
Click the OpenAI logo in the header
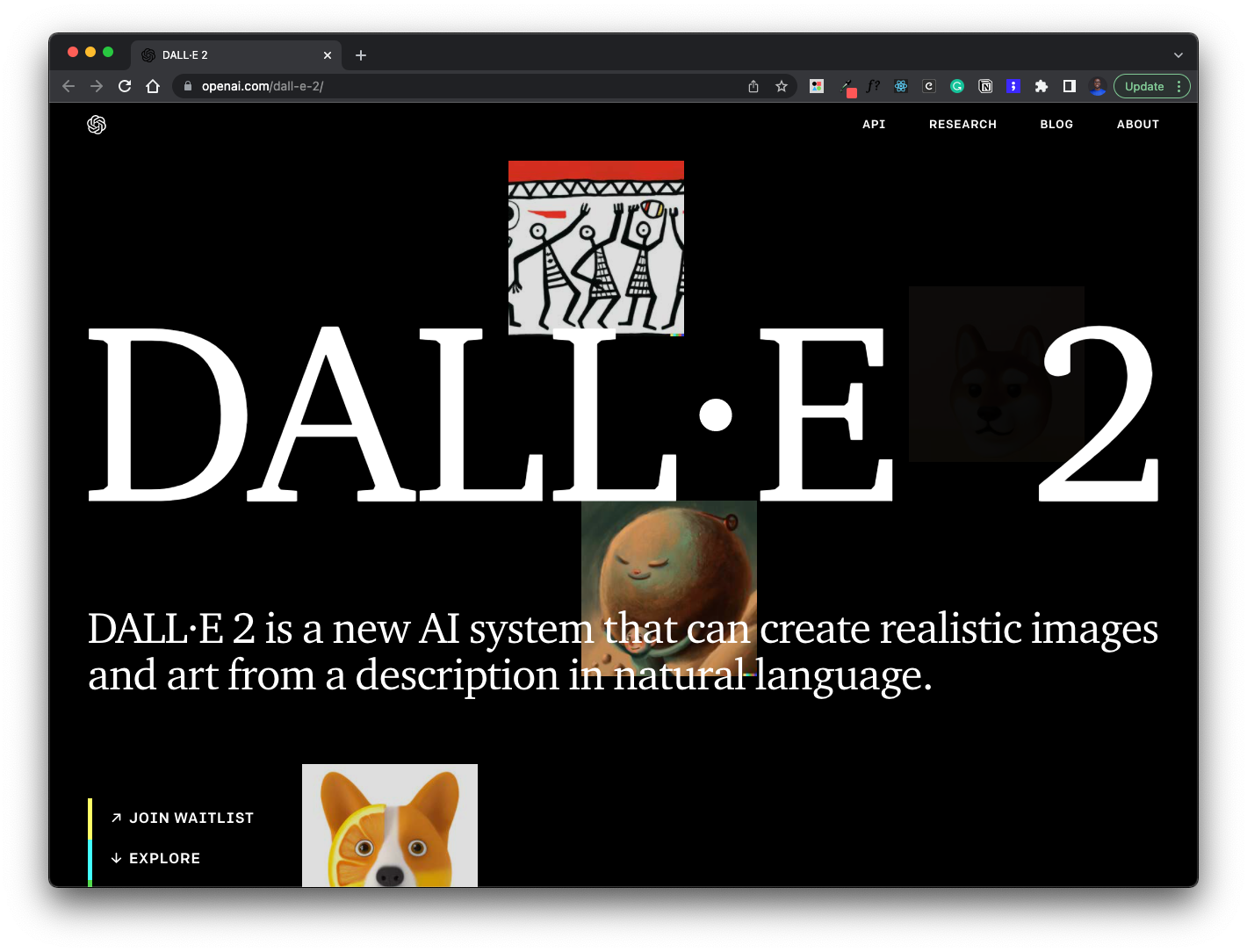click(x=97, y=125)
